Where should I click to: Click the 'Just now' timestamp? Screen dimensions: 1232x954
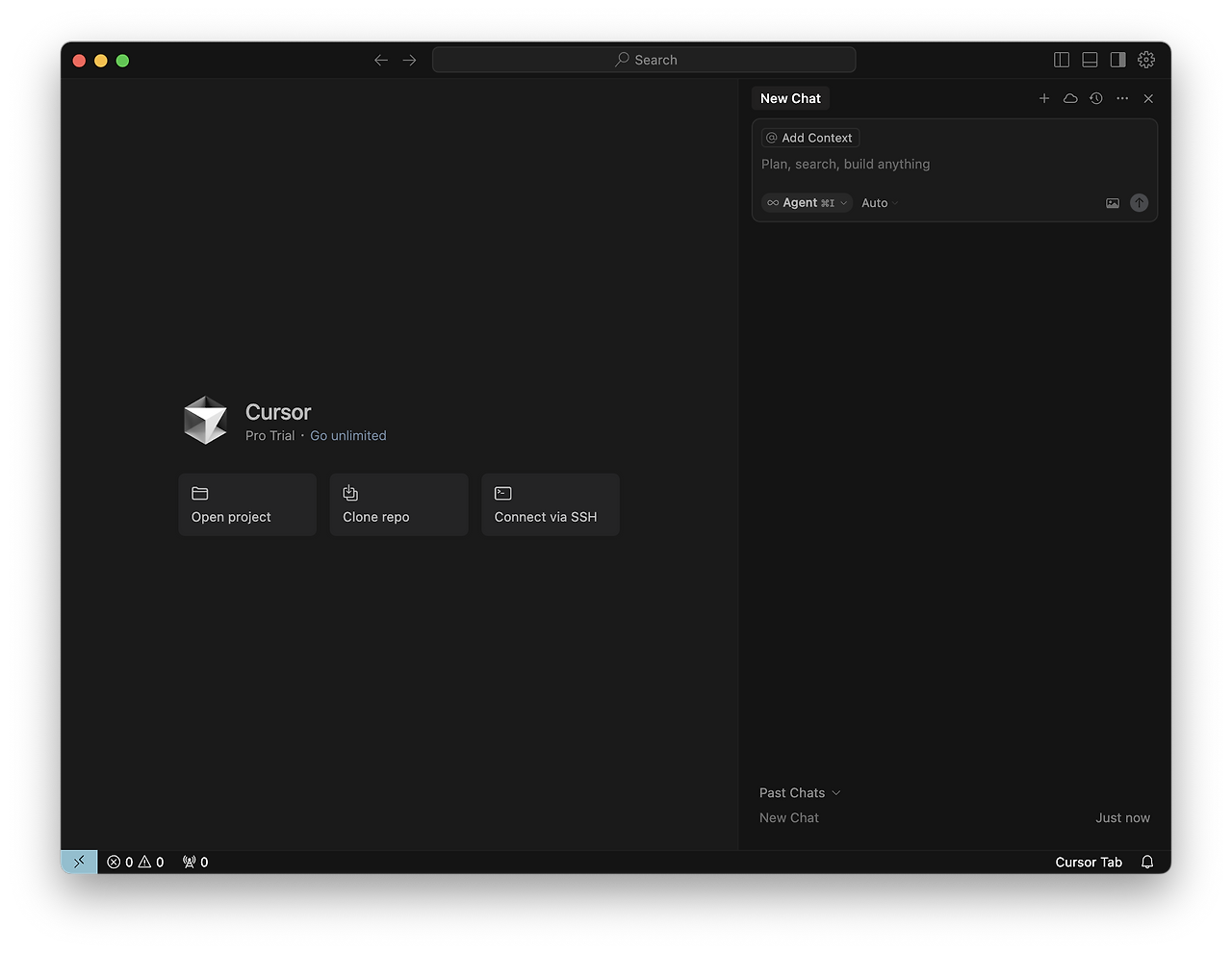point(1122,818)
